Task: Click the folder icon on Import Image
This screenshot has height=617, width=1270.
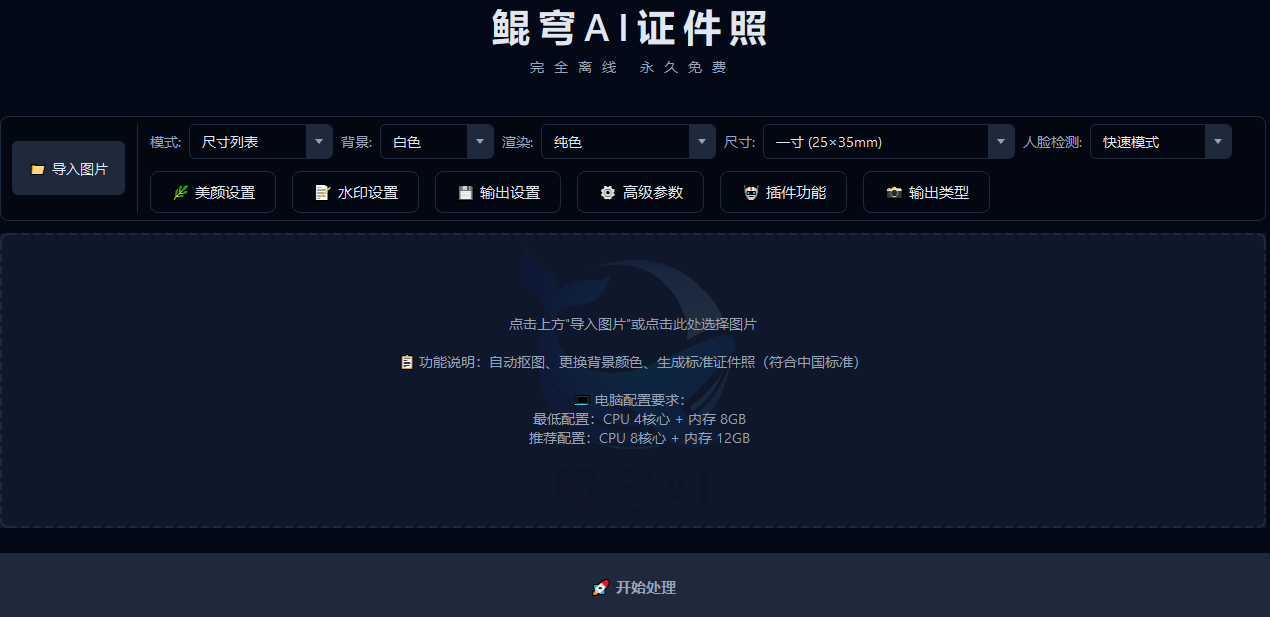Action: 38,169
